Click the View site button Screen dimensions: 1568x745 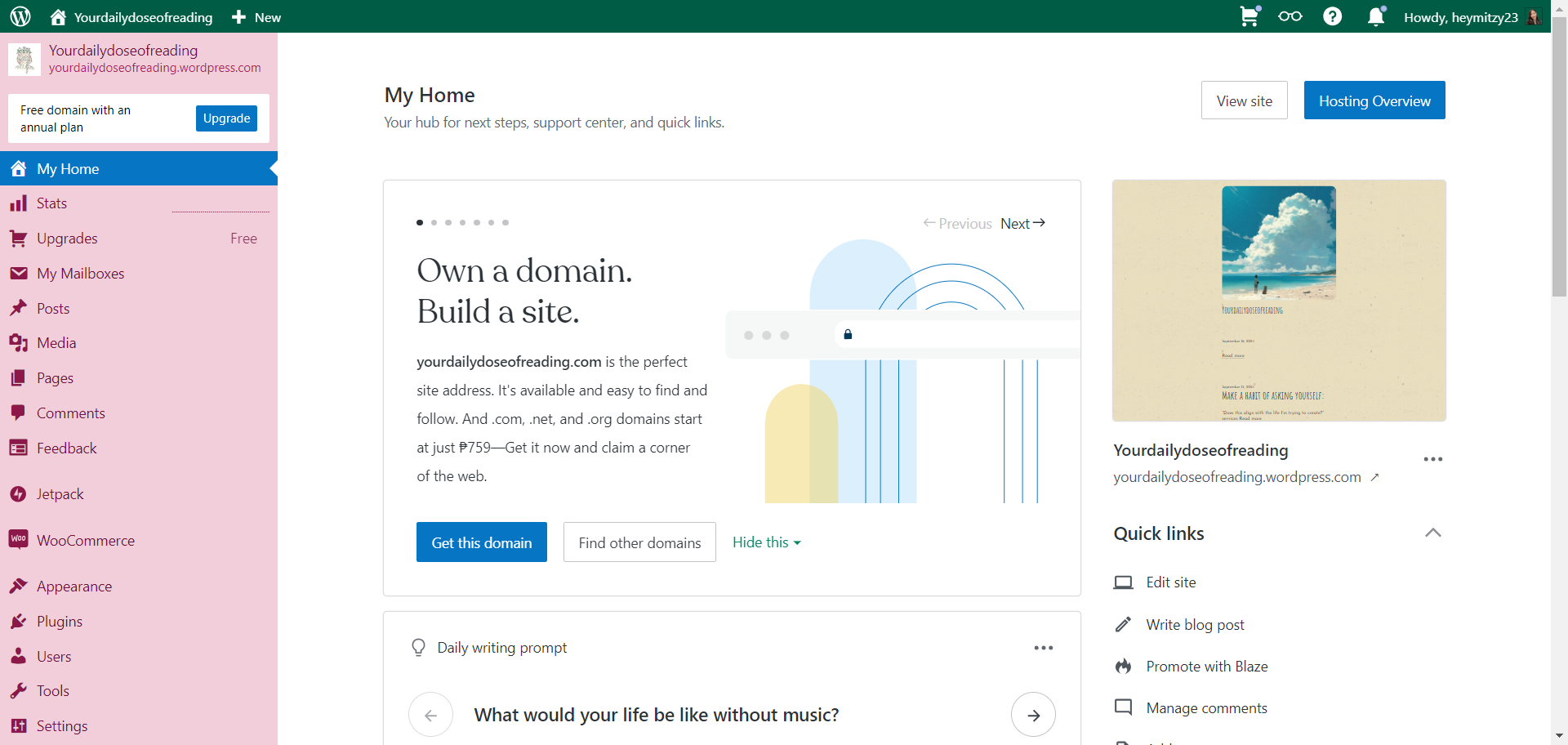coord(1245,100)
